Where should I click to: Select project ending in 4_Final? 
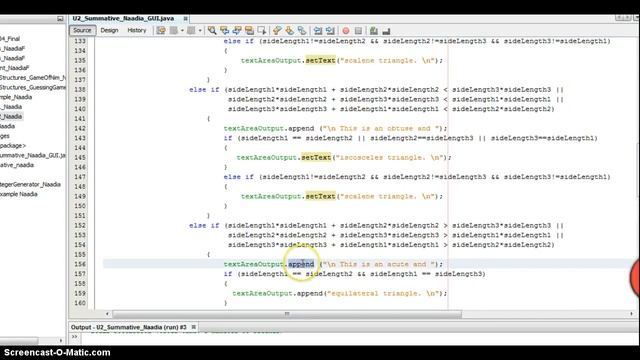coord(10,38)
